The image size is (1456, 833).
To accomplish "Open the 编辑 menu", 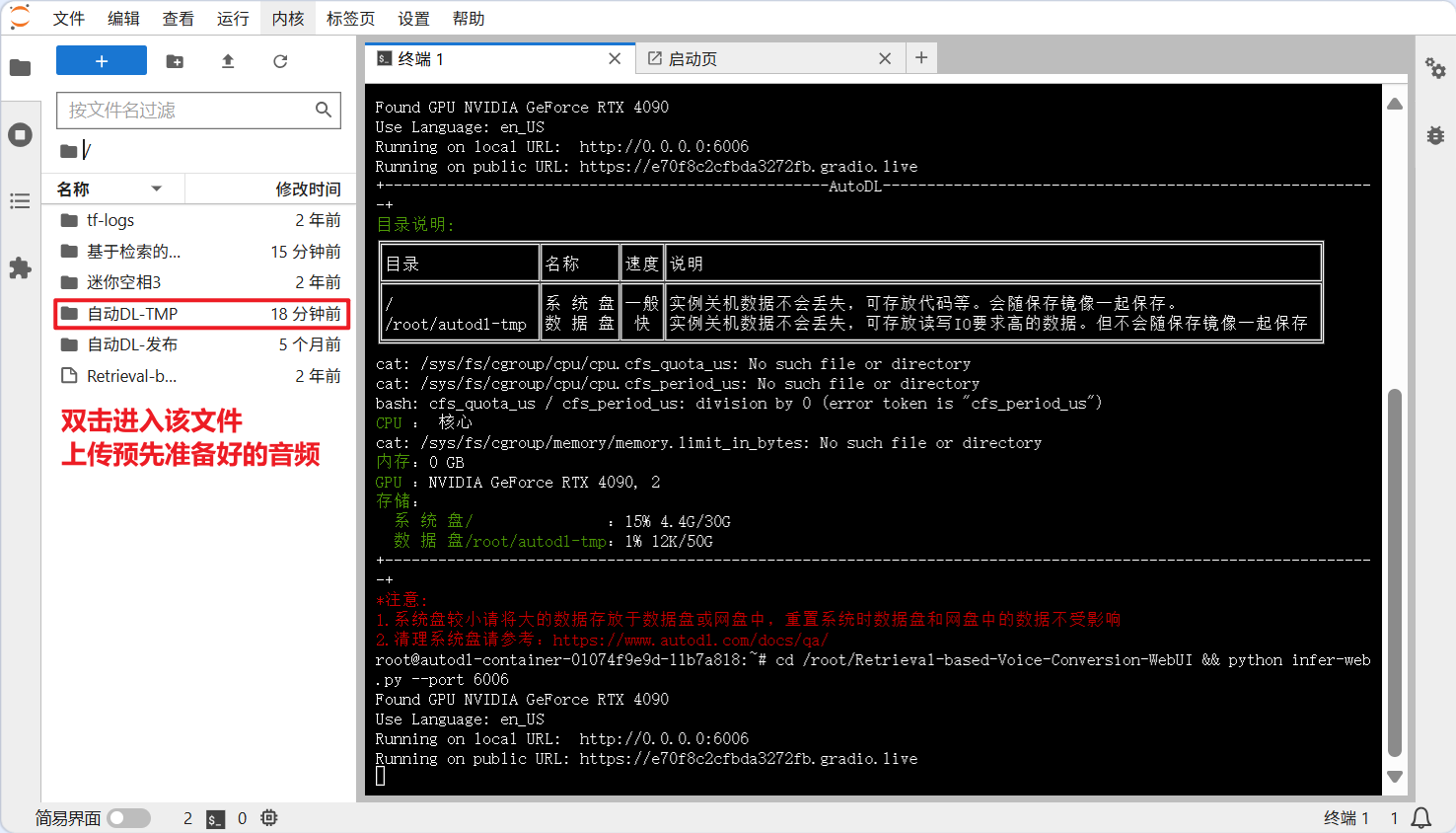I will point(123,19).
